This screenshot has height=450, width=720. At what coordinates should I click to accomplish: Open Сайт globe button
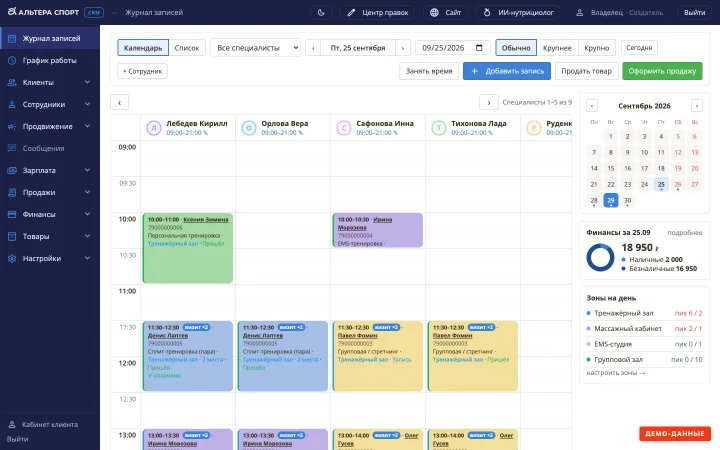pos(445,12)
